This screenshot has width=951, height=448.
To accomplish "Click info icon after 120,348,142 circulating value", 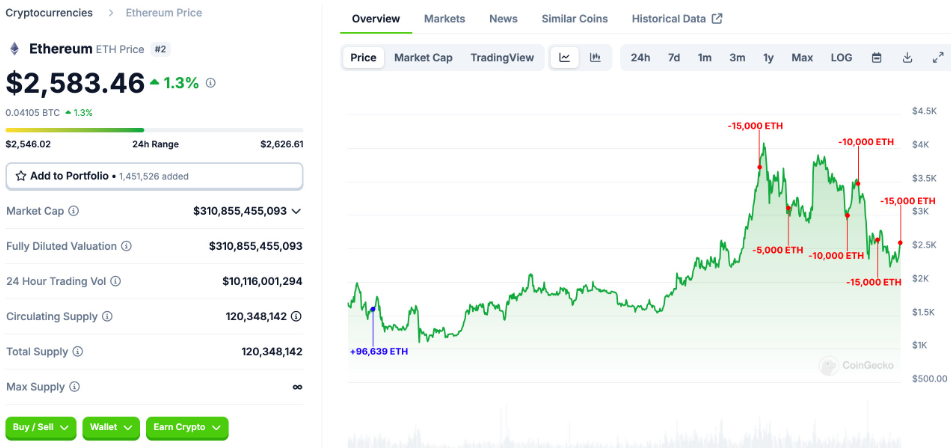I will pyautogui.click(x=297, y=316).
